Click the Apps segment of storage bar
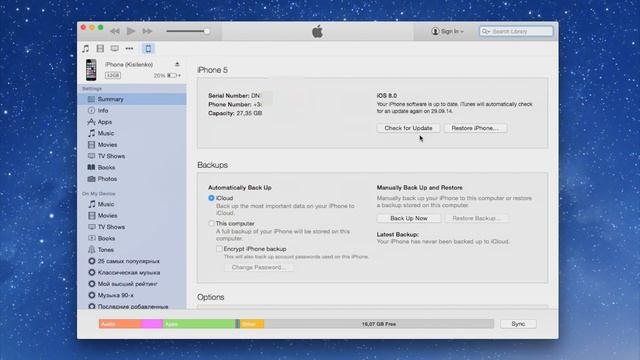The height and width of the screenshot is (360, 640). (199, 324)
